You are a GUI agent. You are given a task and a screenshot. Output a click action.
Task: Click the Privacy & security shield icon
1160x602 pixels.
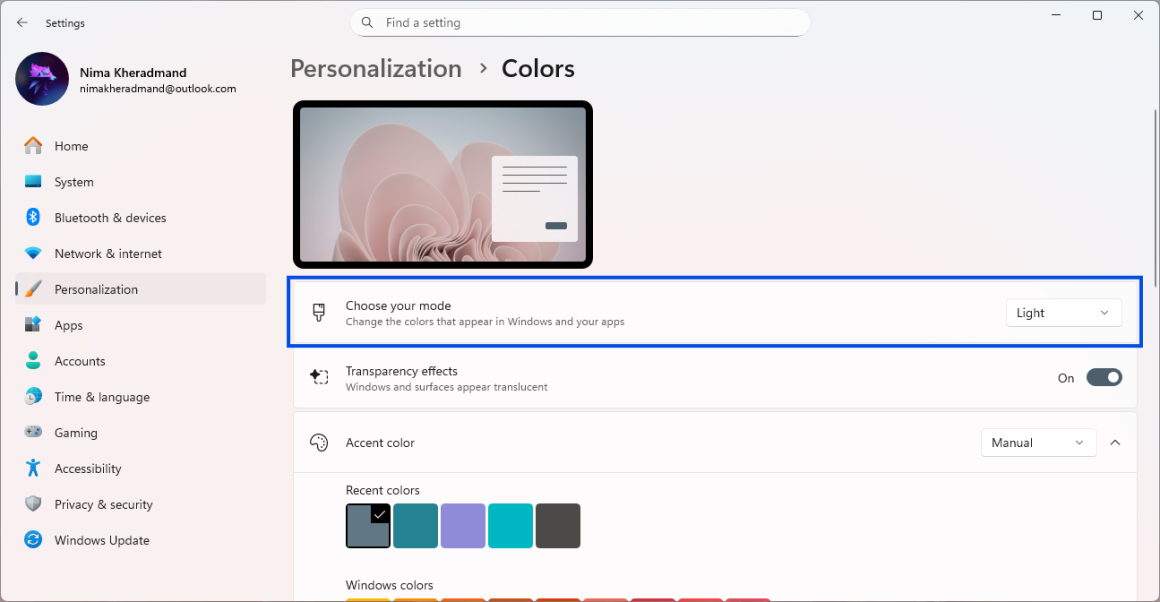[x=34, y=505]
